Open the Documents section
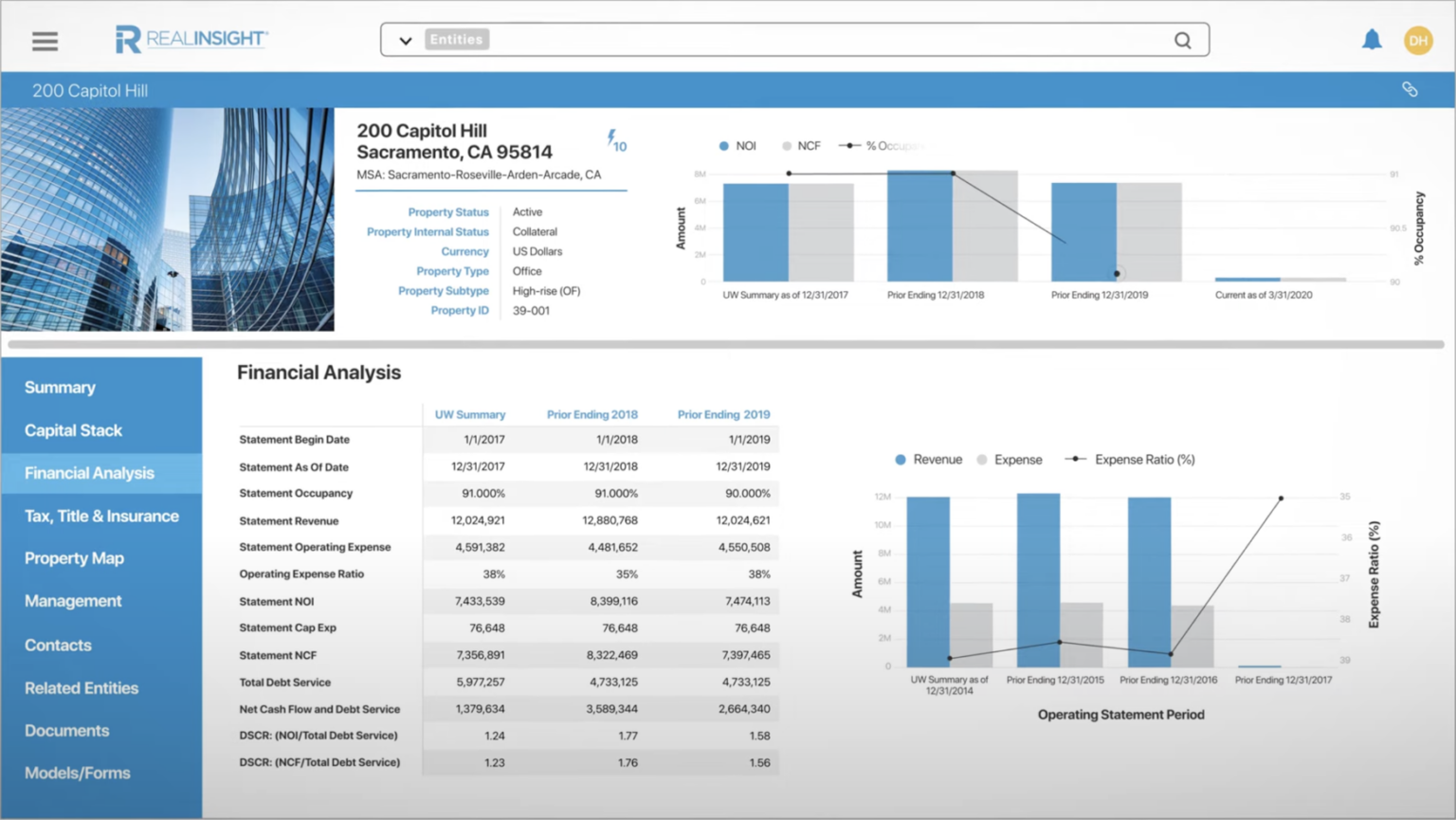Viewport: 1456px width, 820px height. point(66,731)
